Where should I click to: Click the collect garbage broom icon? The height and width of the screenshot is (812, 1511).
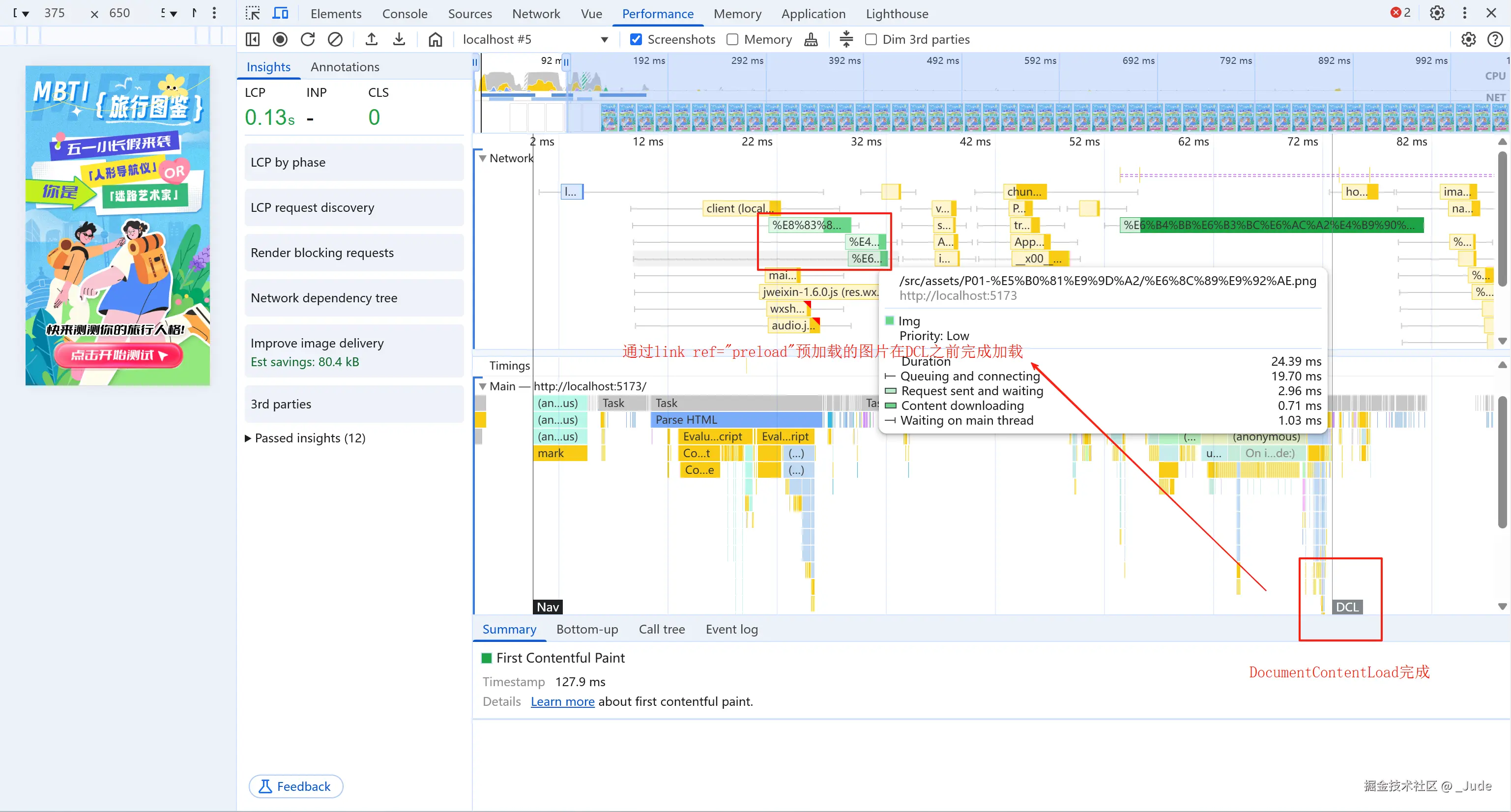point(811,39)
